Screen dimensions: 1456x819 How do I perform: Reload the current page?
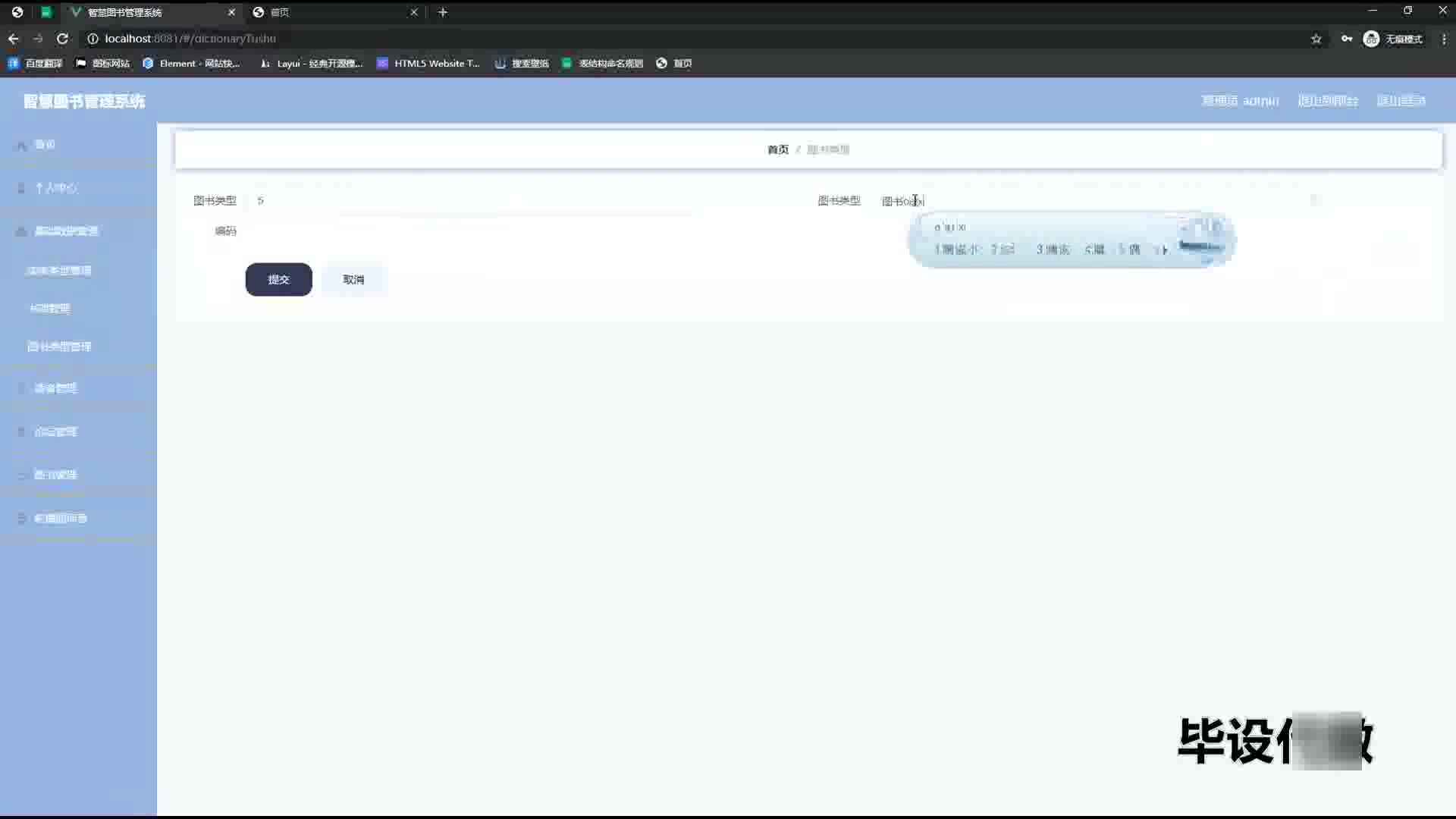[63, 39]
